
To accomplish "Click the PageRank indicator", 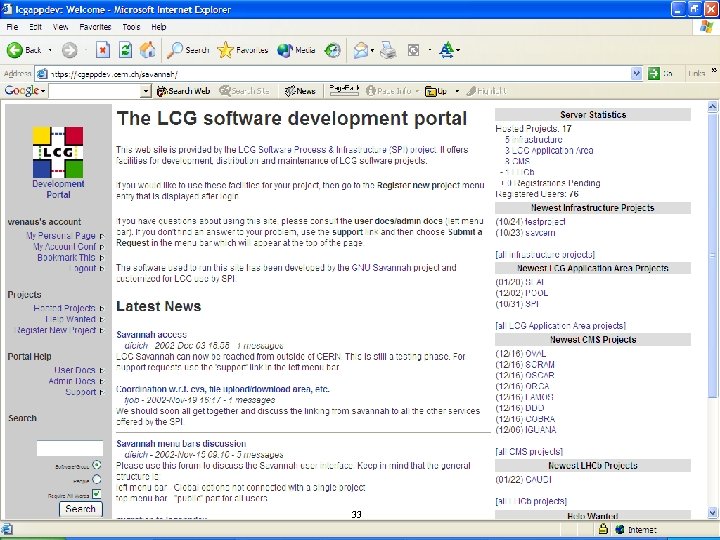I will [344, 90].
